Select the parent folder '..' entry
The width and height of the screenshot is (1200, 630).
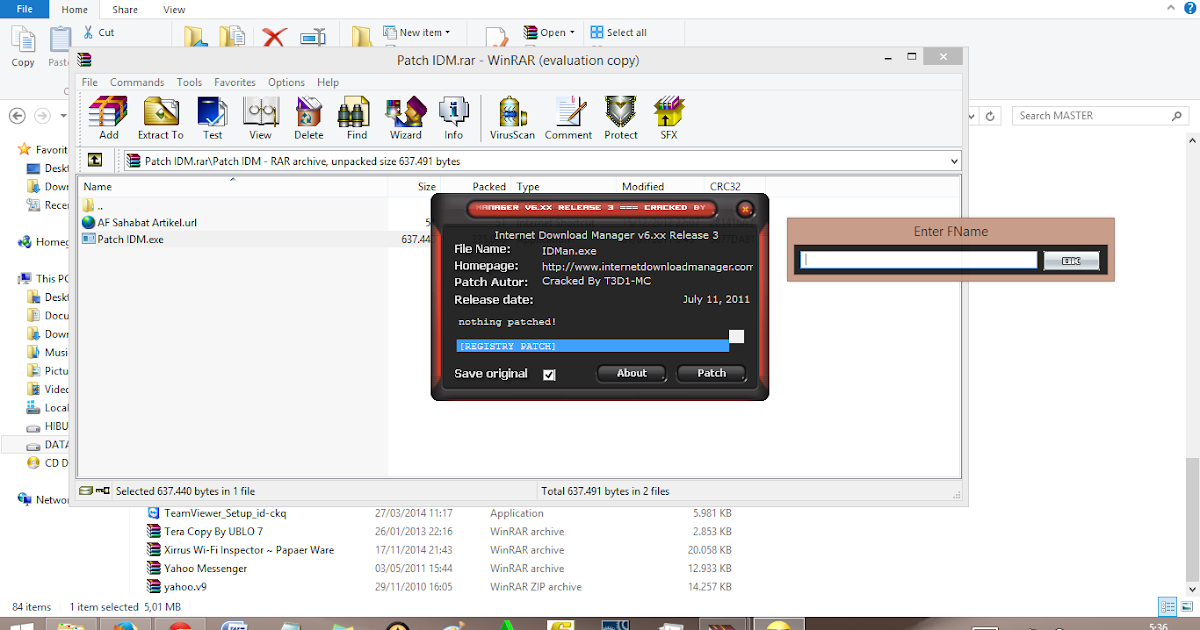coord(92,205)
